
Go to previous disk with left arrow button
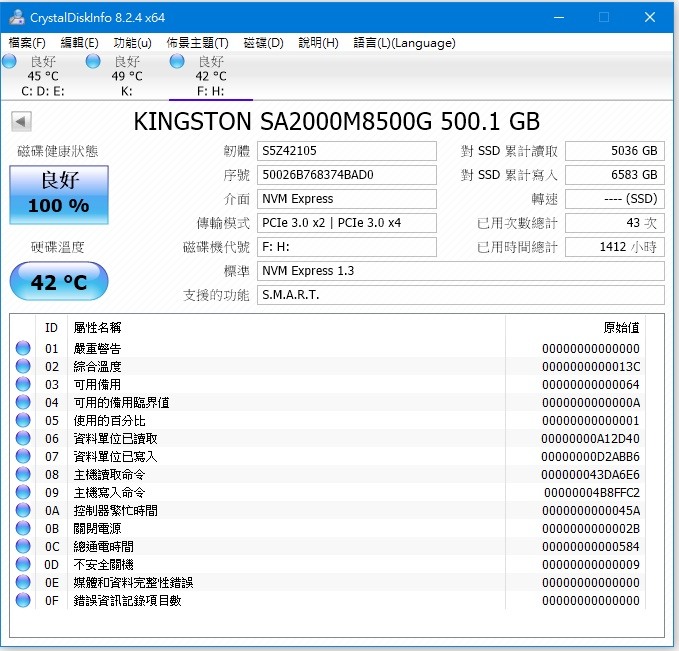point(21,122)
